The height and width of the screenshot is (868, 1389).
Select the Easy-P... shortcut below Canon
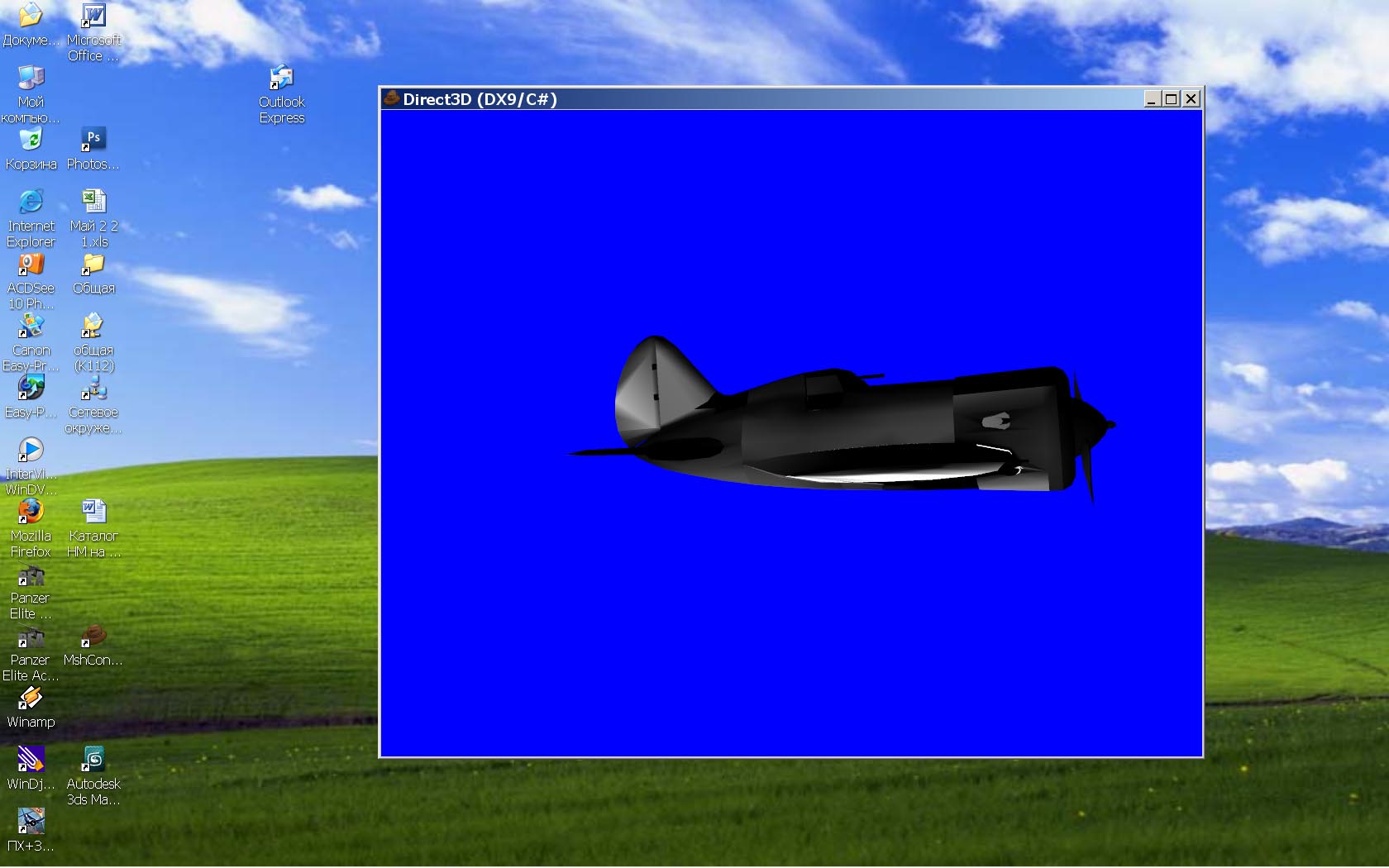tap(31, 397)
